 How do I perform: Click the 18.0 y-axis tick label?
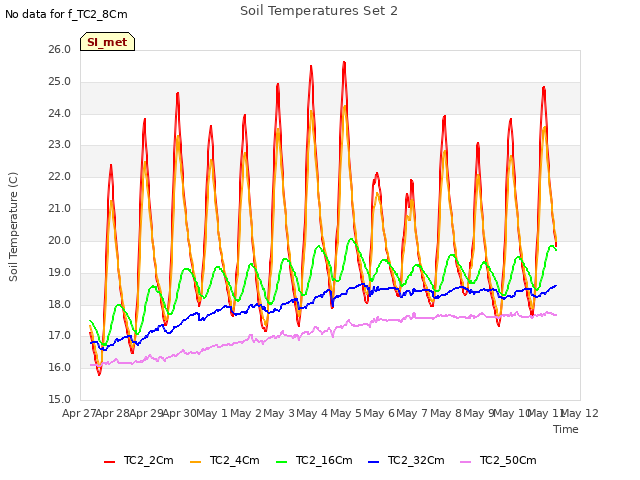point(60,304)
